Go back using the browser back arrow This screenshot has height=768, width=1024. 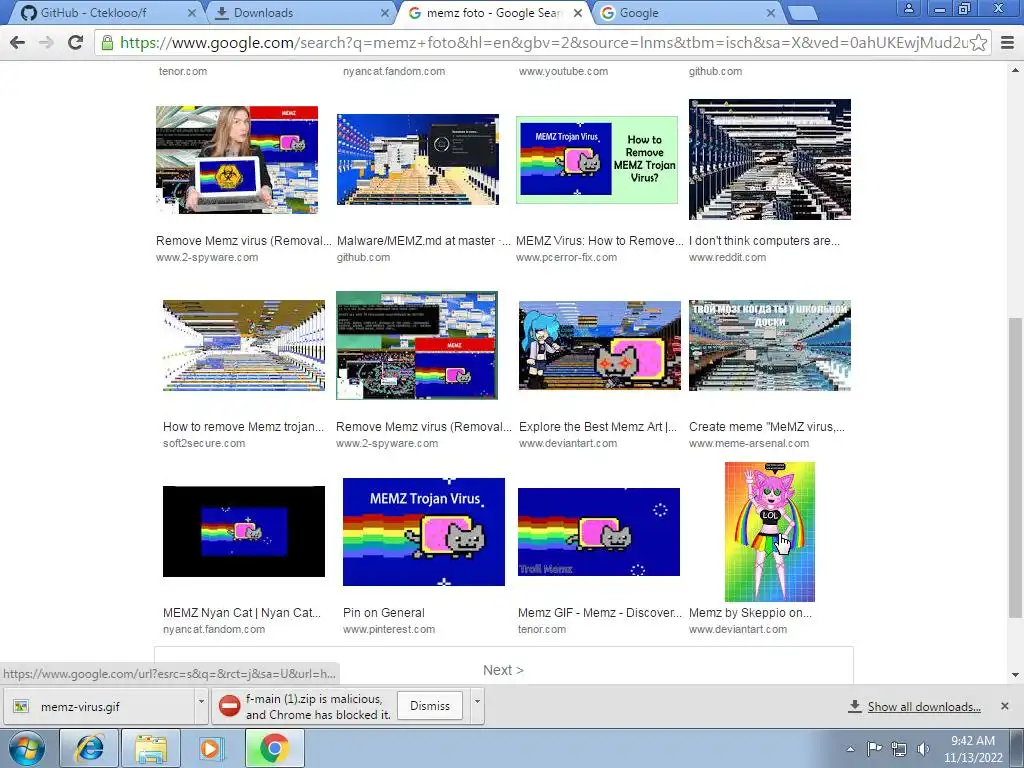pyautogui.click(x=18, y=43)
